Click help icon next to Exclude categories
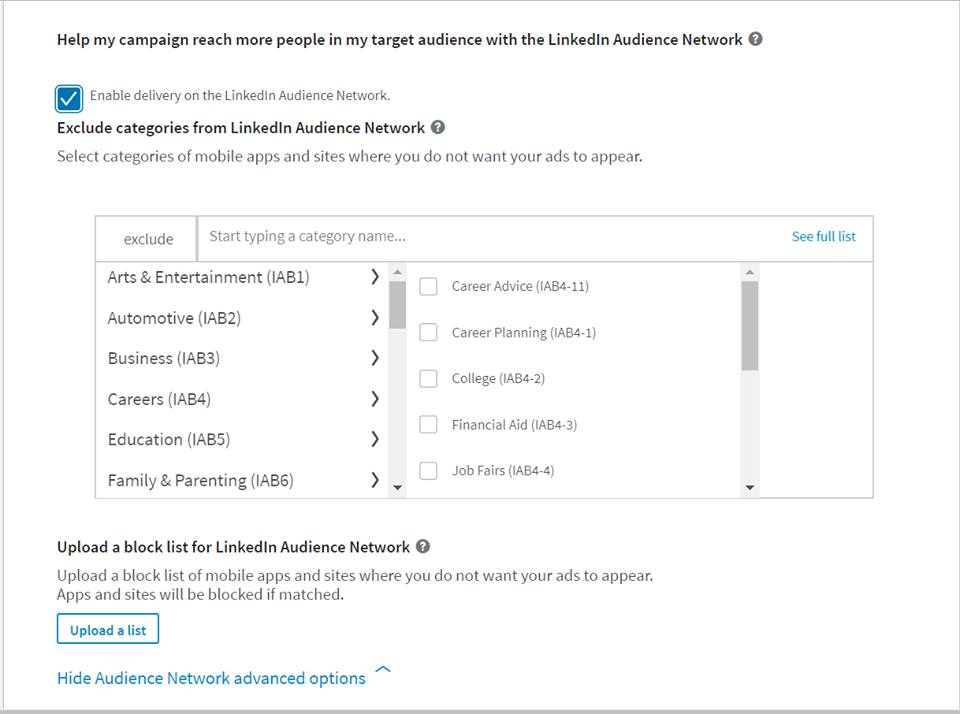Image resolution: width=960 pixels, height=714 pixels. point(437,127)
